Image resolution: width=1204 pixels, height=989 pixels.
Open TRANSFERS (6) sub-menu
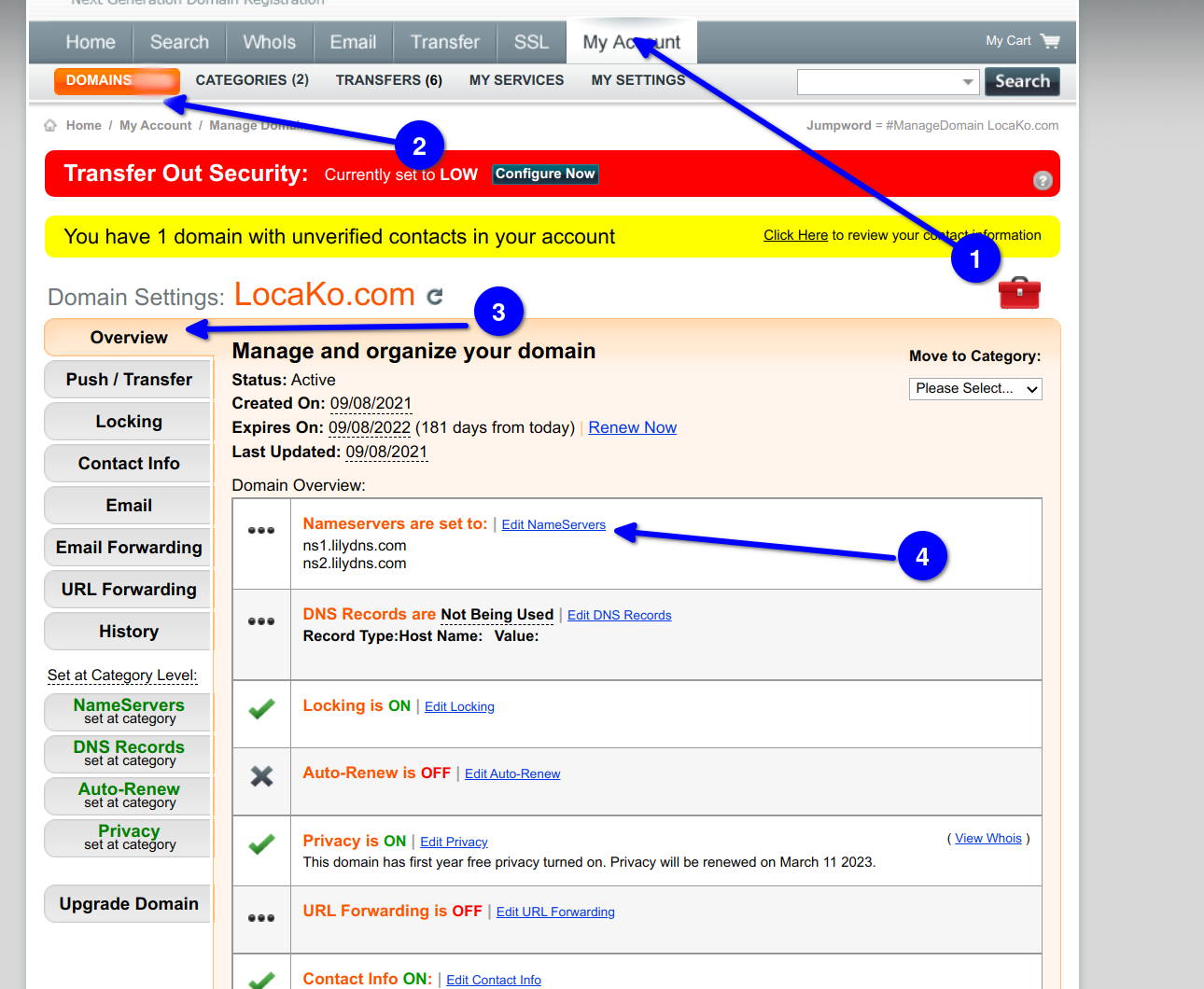[389, 80]
